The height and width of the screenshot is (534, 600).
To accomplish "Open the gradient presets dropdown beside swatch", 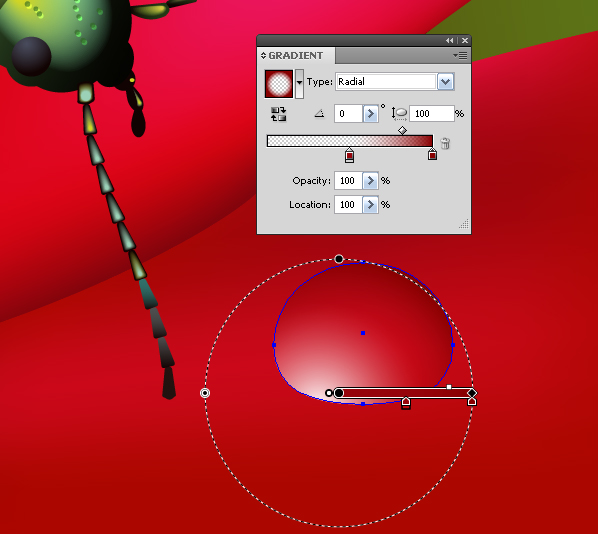I will [x=300, y=83].
